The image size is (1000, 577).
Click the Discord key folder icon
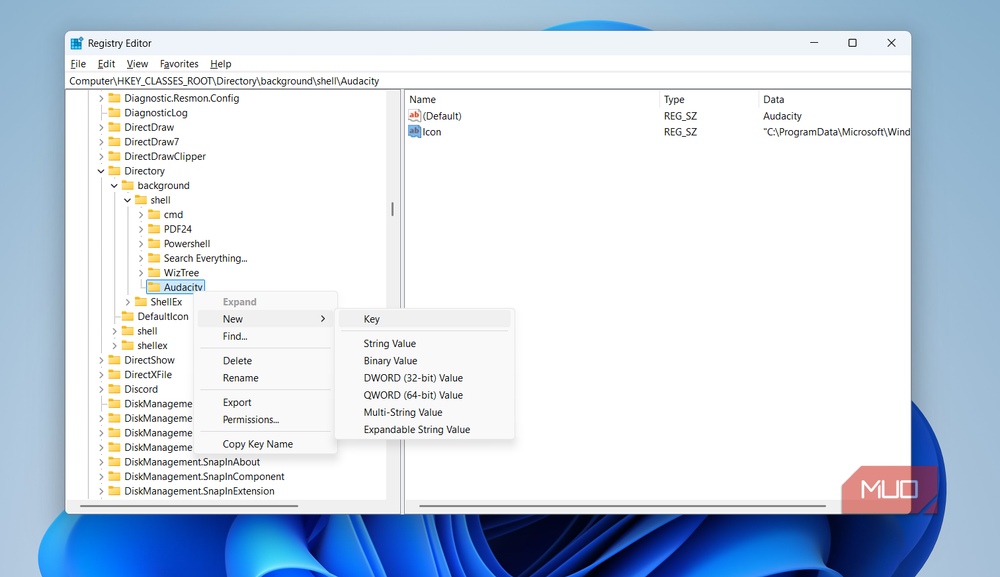[115, 389]
